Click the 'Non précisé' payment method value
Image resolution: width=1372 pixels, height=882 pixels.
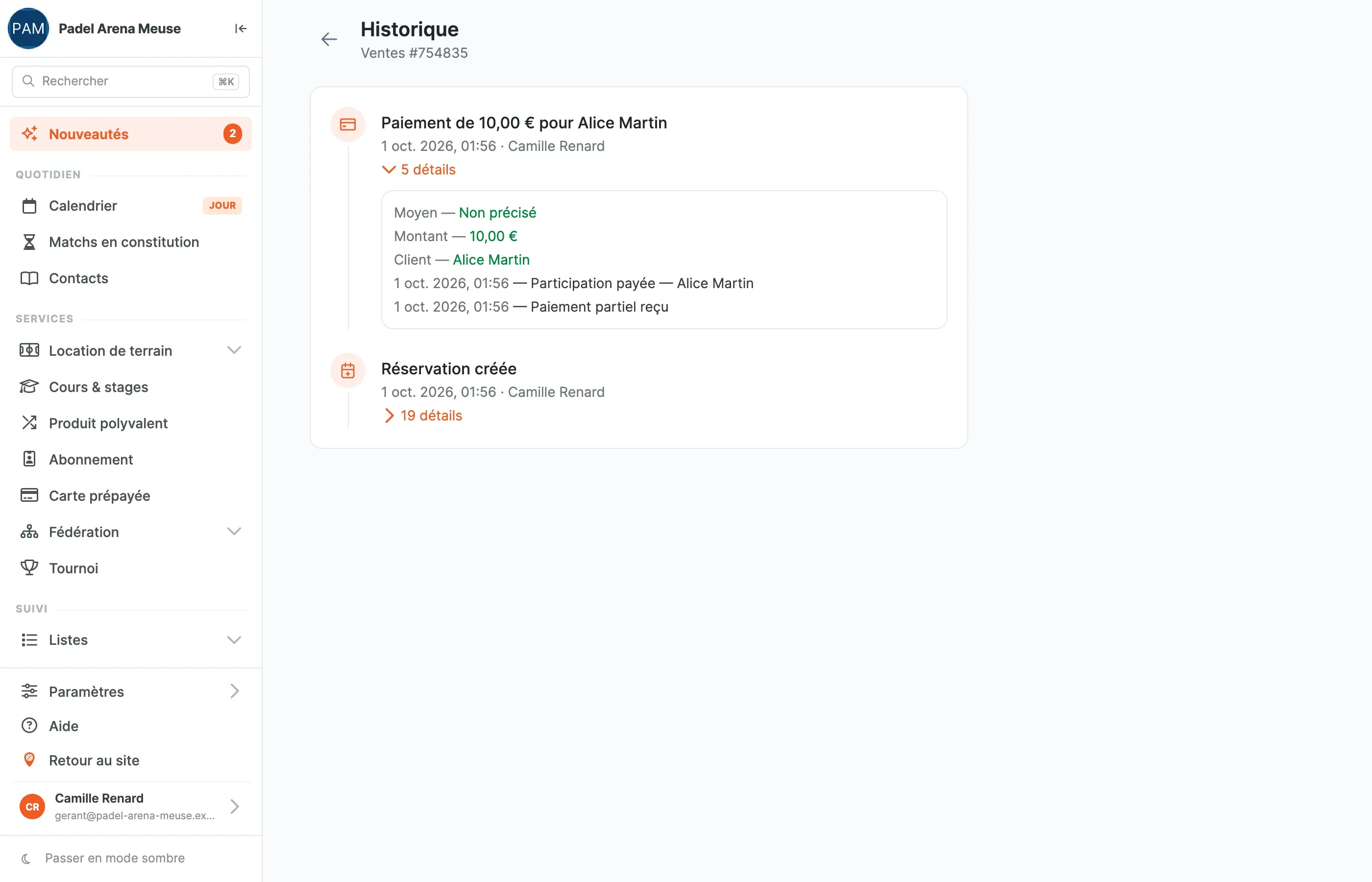click(x=498, y=213)
